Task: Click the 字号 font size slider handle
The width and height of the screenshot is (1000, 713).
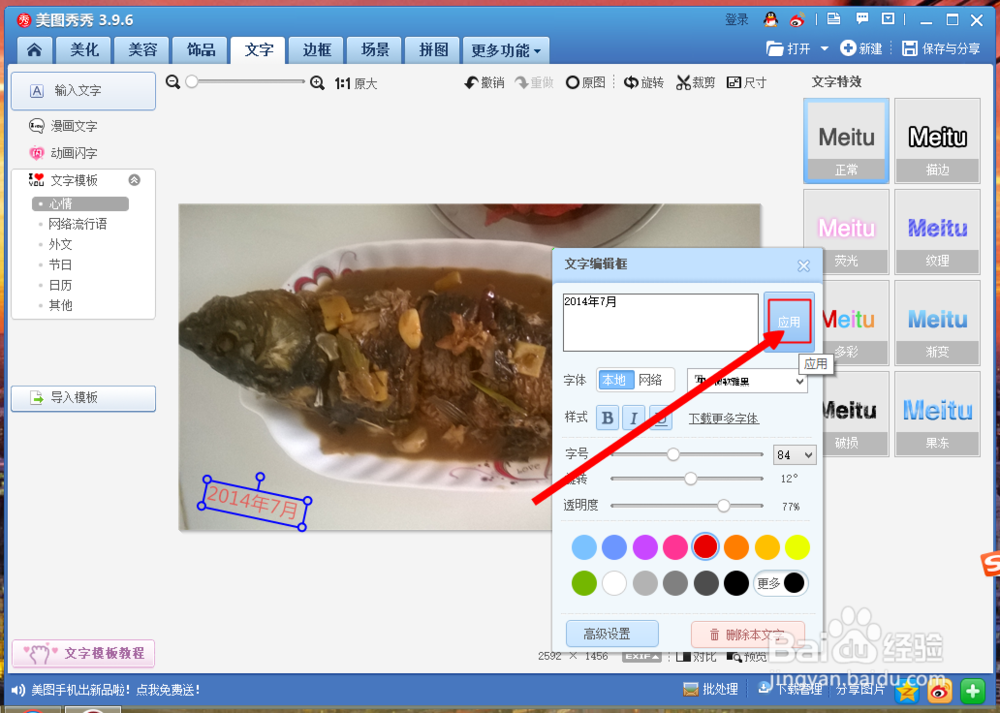Action: pyautogui.click(x=673, y=454)
